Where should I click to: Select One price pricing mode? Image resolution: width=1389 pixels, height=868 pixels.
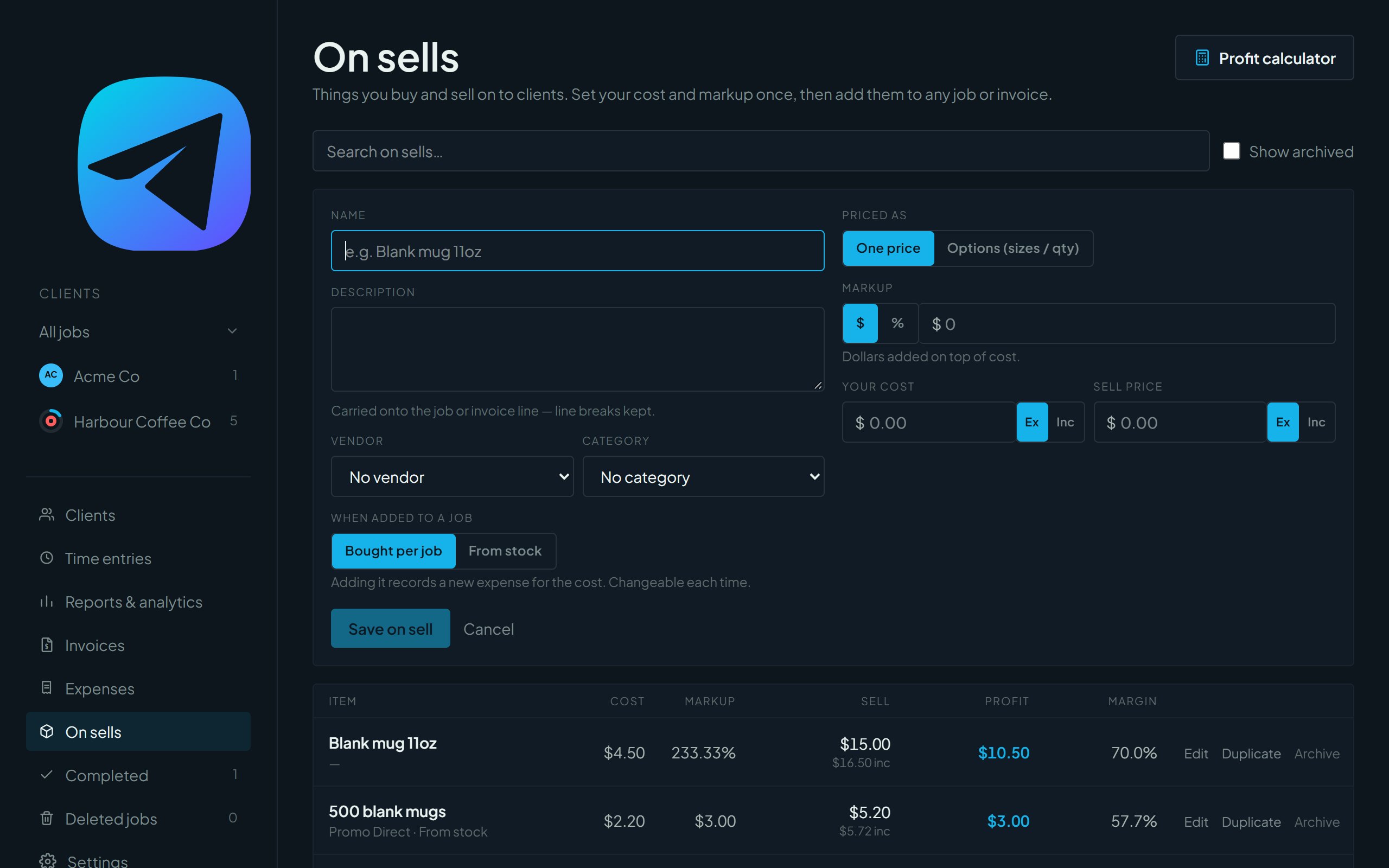pos(888,248)
